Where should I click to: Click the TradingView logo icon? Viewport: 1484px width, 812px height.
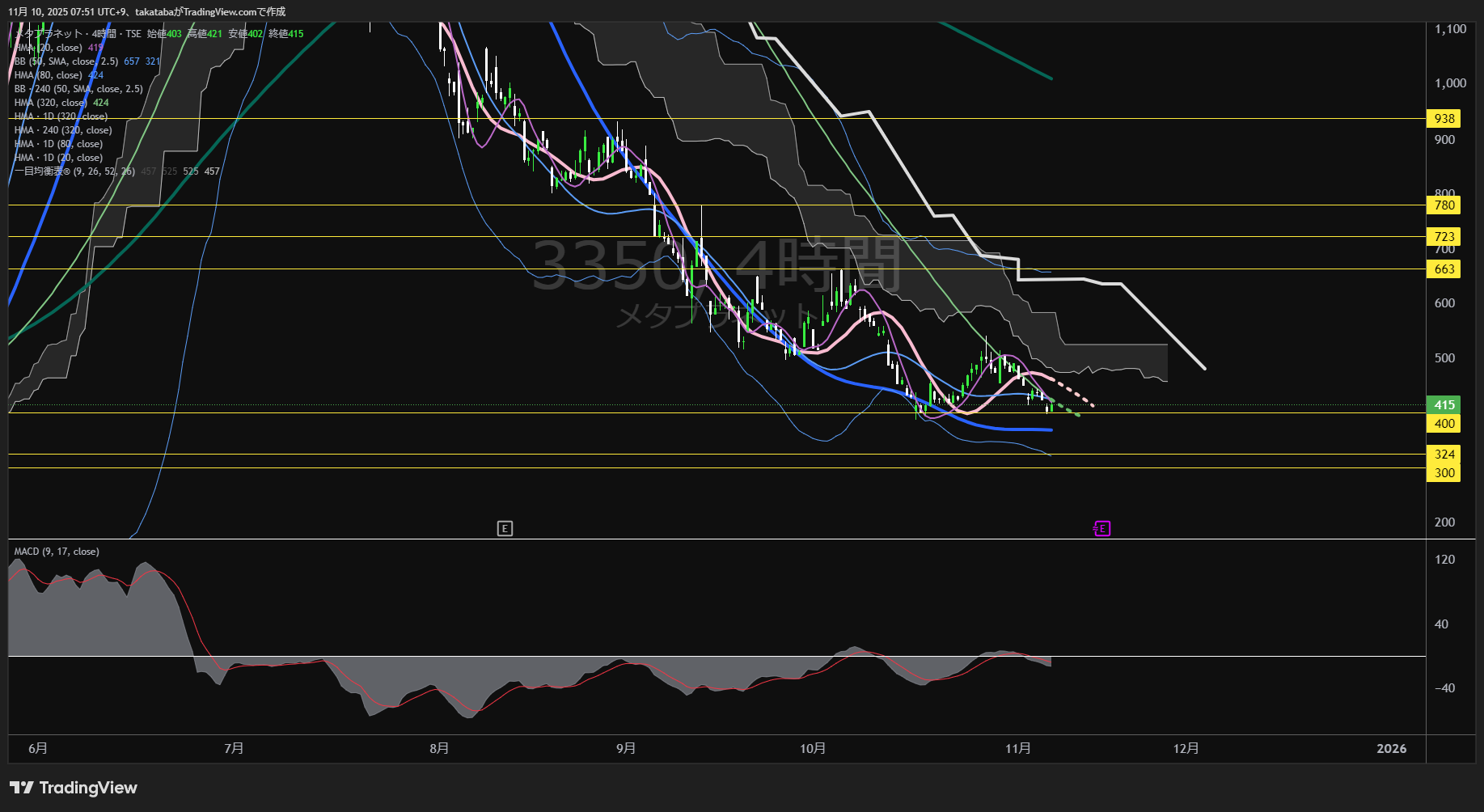[21, 788]
